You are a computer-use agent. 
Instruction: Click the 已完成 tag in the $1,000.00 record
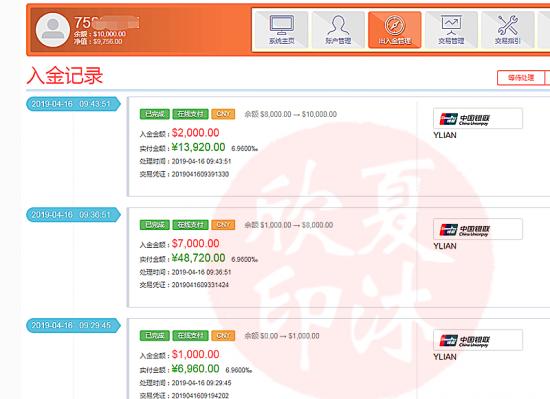pos(155,336)
